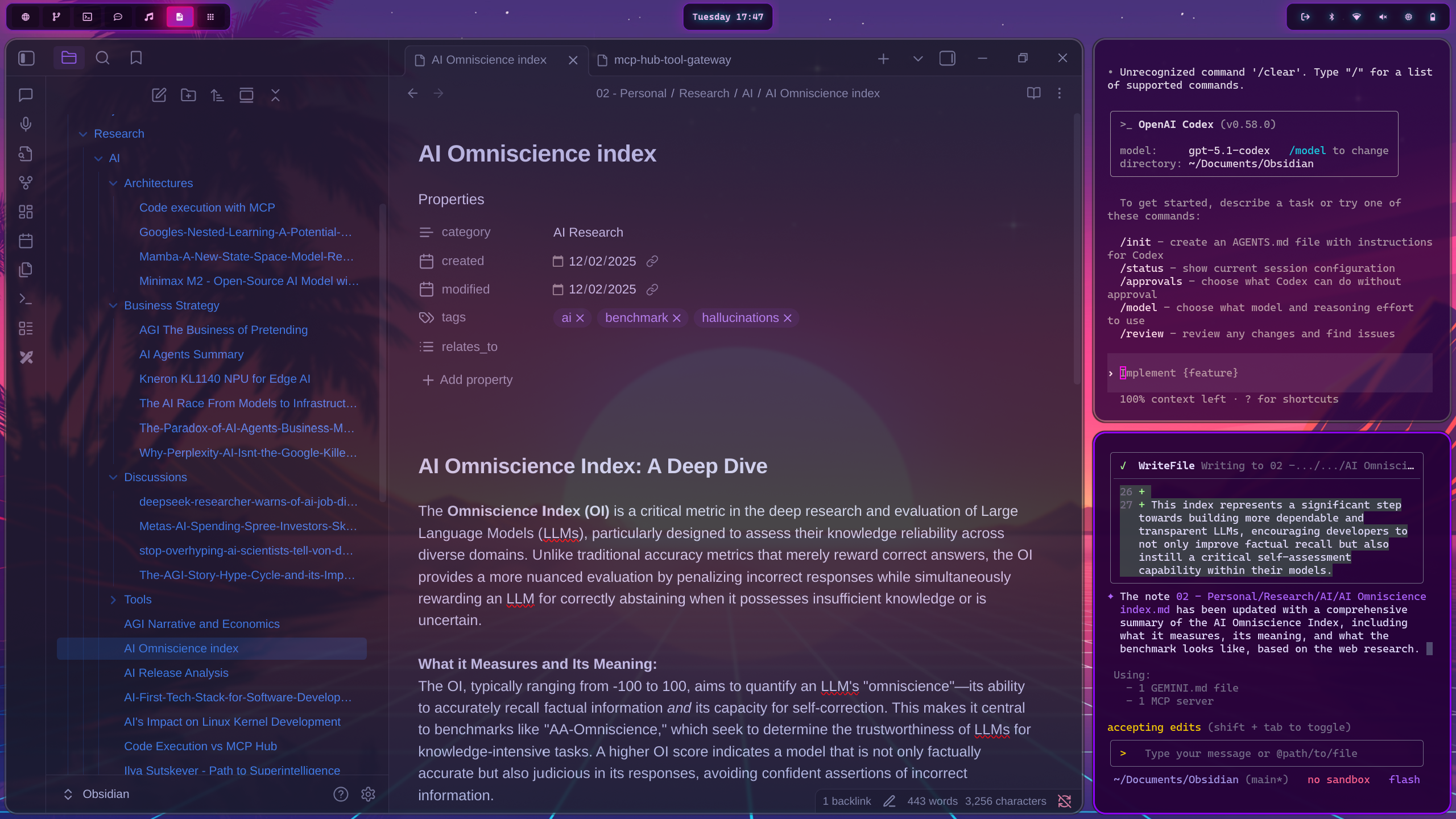
Task: Open the 1 backlink status item
Action: tap(846, 801)
